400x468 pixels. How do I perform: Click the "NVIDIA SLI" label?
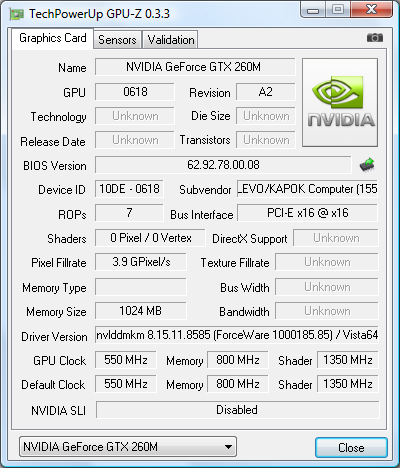(58, 411)
